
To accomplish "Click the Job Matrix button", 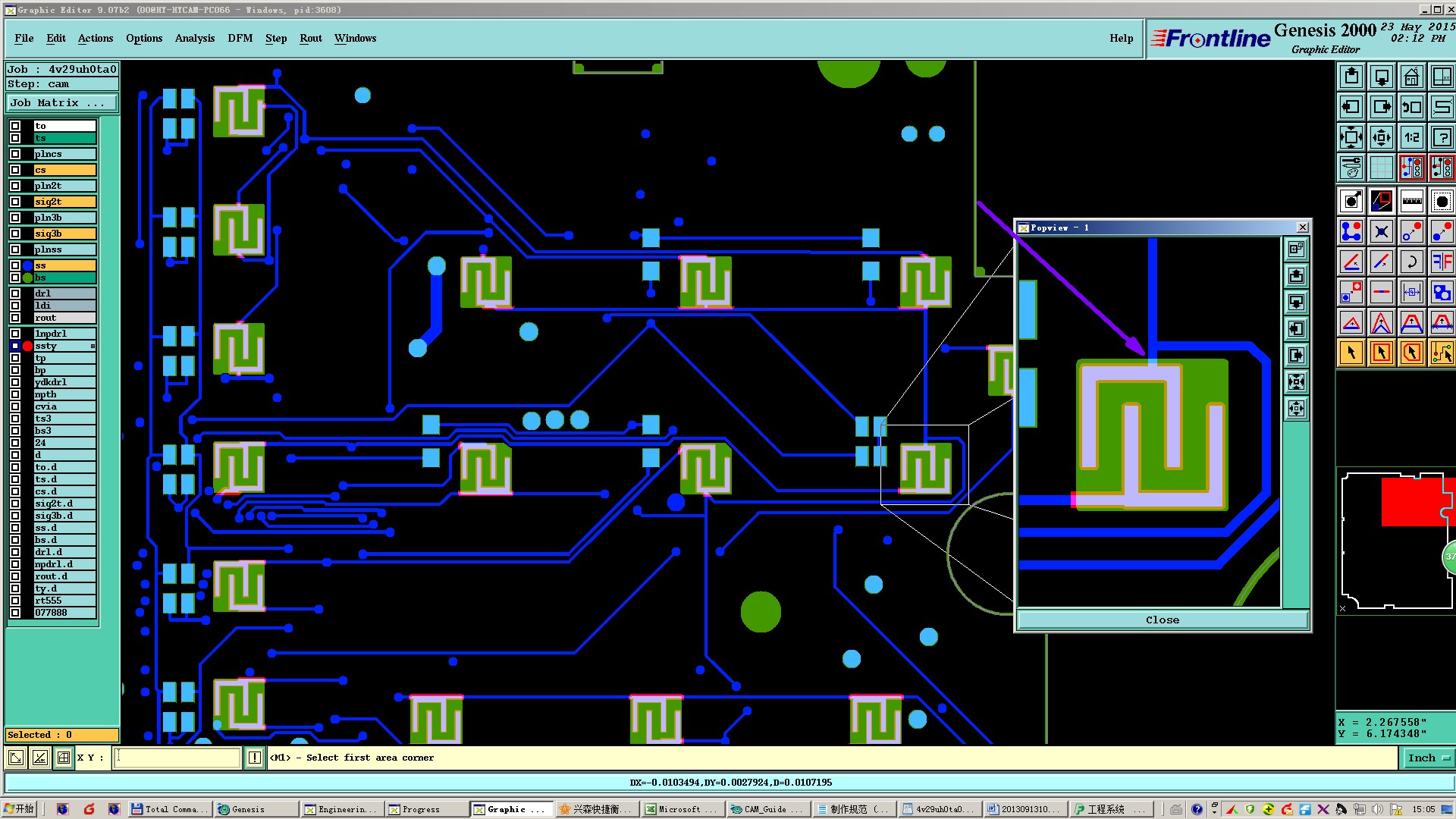I will (62, 102).
